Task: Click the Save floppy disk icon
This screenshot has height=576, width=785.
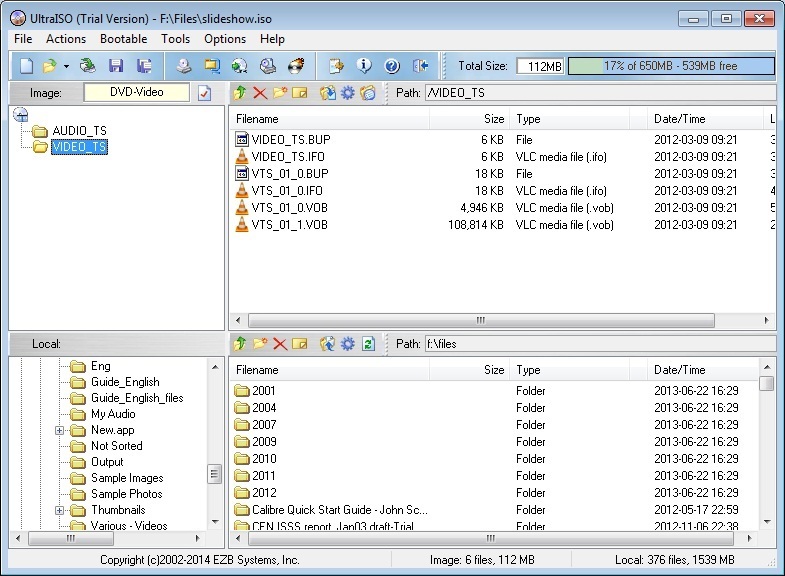Action: pyautogui.click(x=116, y=66)
